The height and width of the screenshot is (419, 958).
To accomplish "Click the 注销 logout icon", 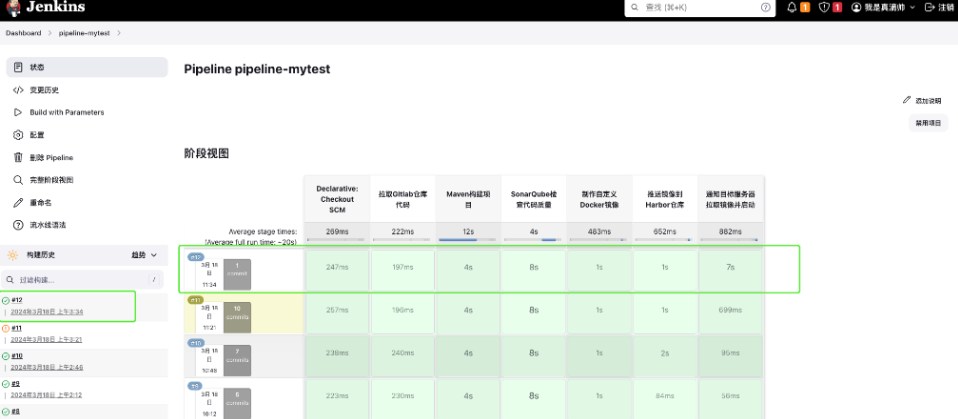I will click(x=930, y=7).
